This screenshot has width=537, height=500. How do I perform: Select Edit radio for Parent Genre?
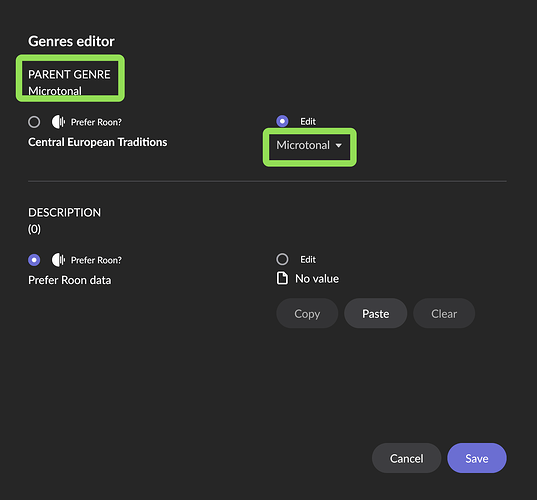(282, 121)
